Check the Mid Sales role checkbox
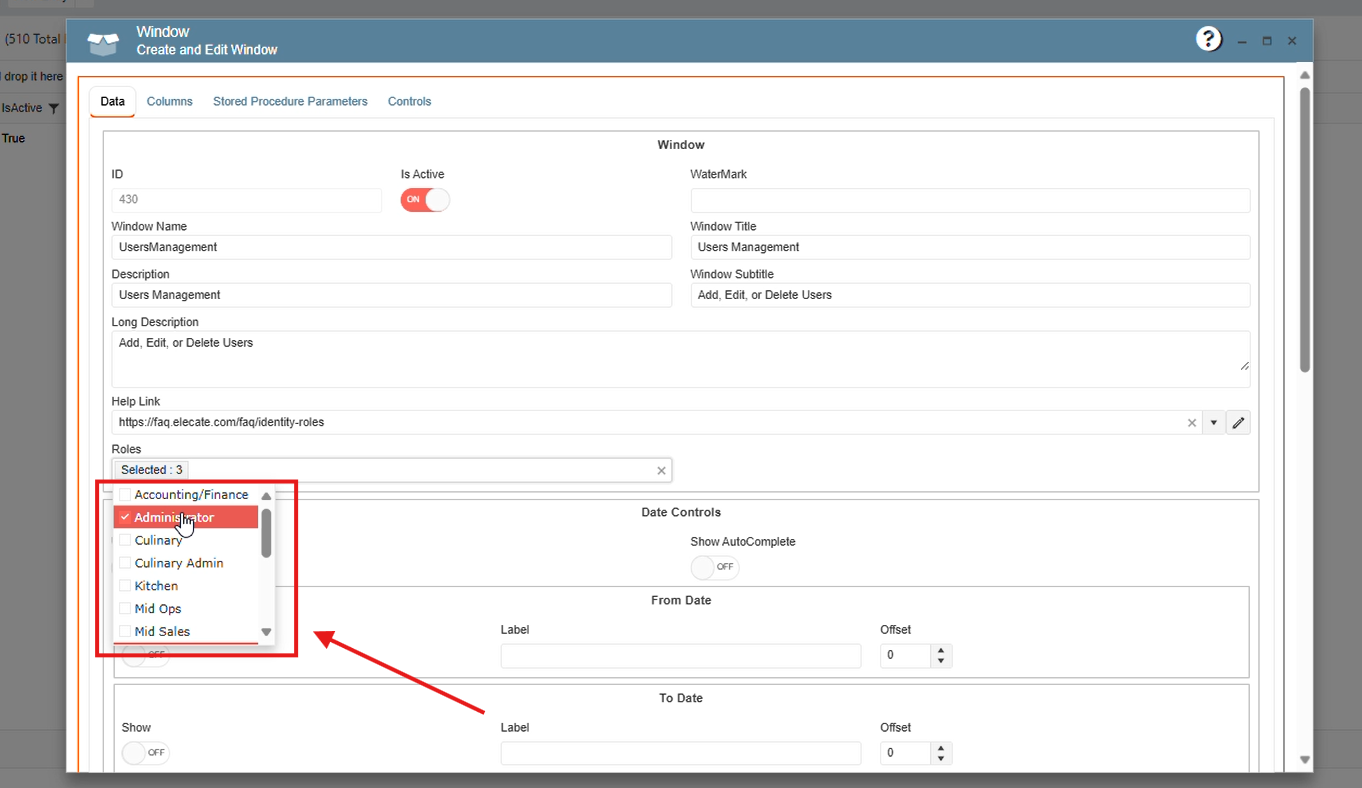Screen dimensions: 1362x788 pyautogui.click(x=125, y=631)
